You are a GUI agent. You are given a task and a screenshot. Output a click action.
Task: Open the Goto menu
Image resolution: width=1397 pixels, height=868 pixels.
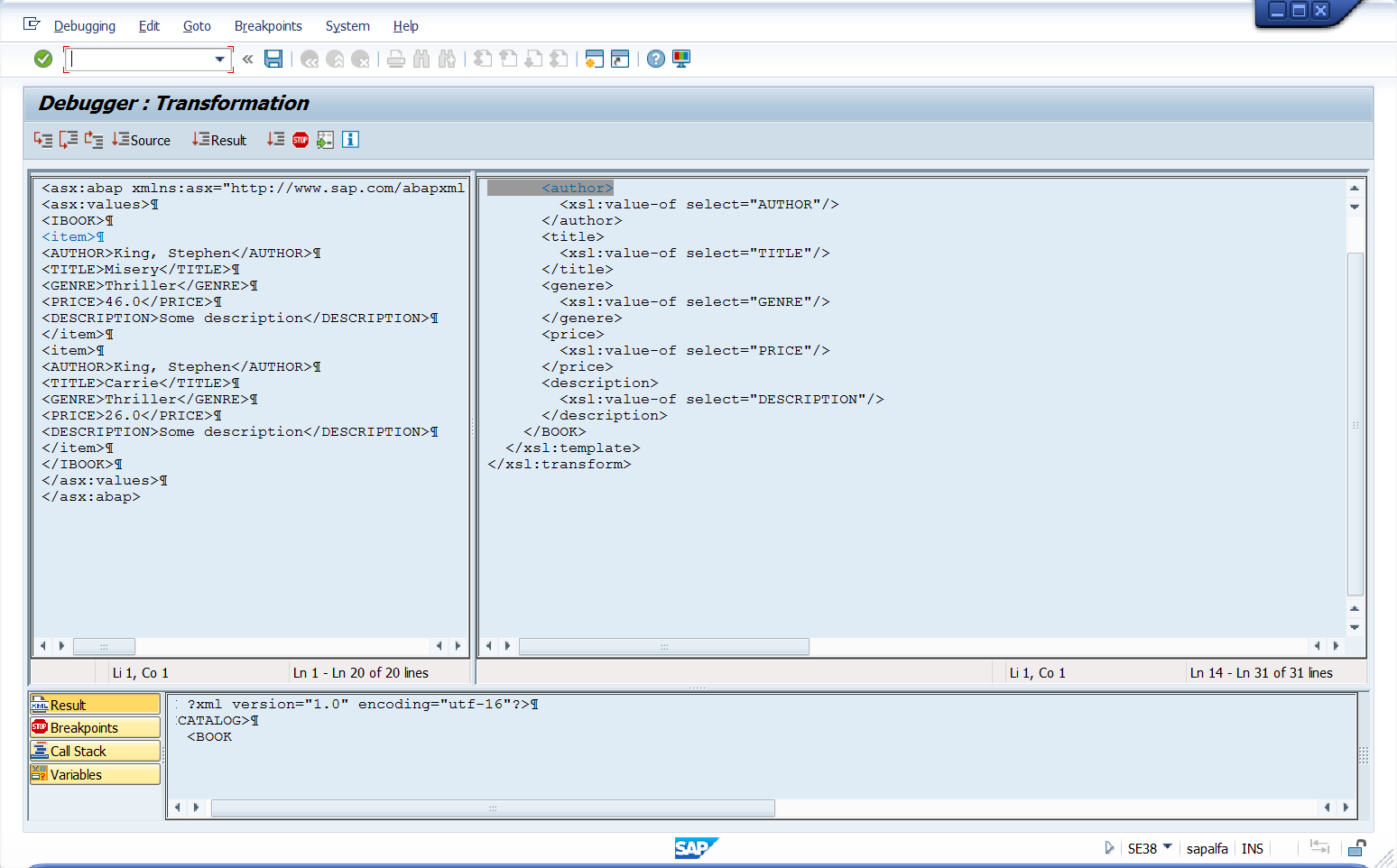tap(197, 26)
